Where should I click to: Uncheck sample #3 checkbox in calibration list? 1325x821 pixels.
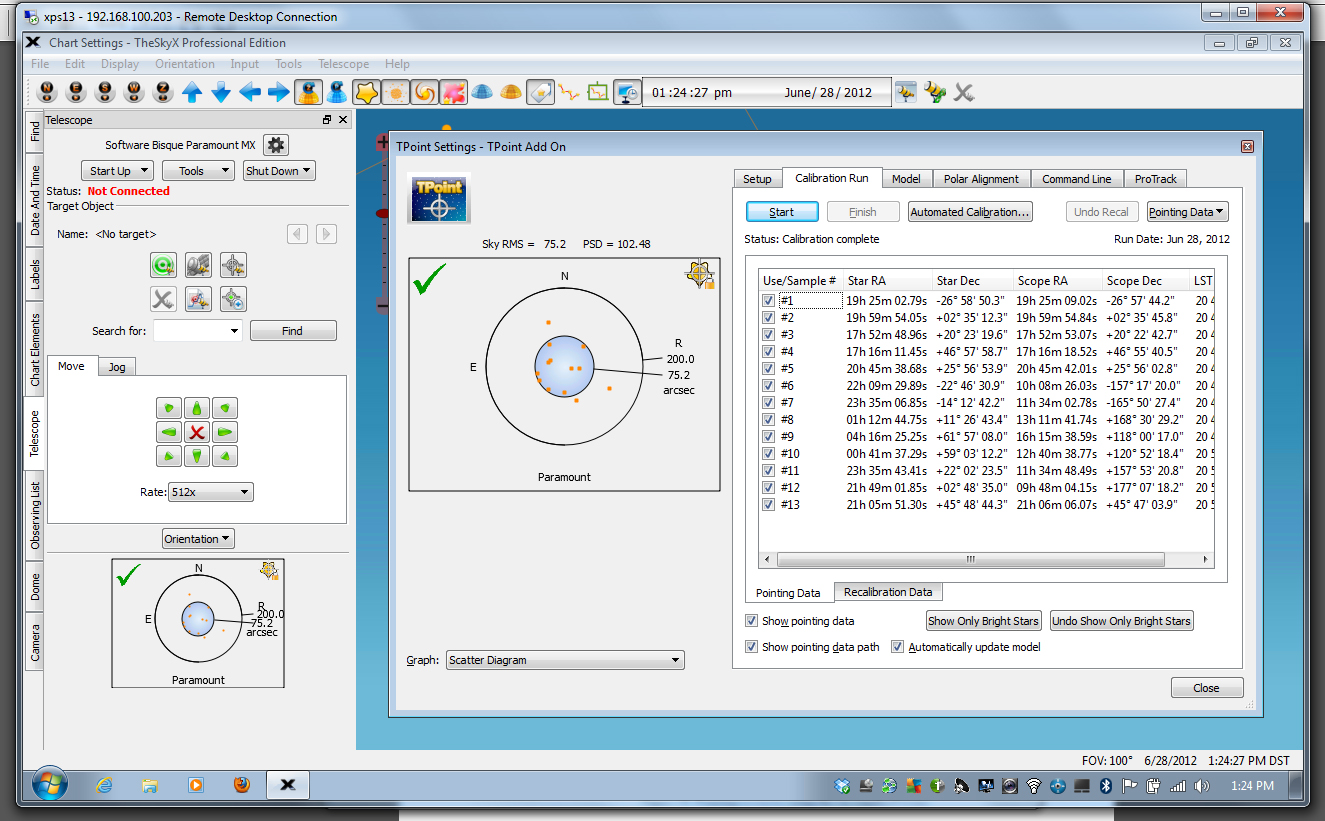tap(768, 334)
